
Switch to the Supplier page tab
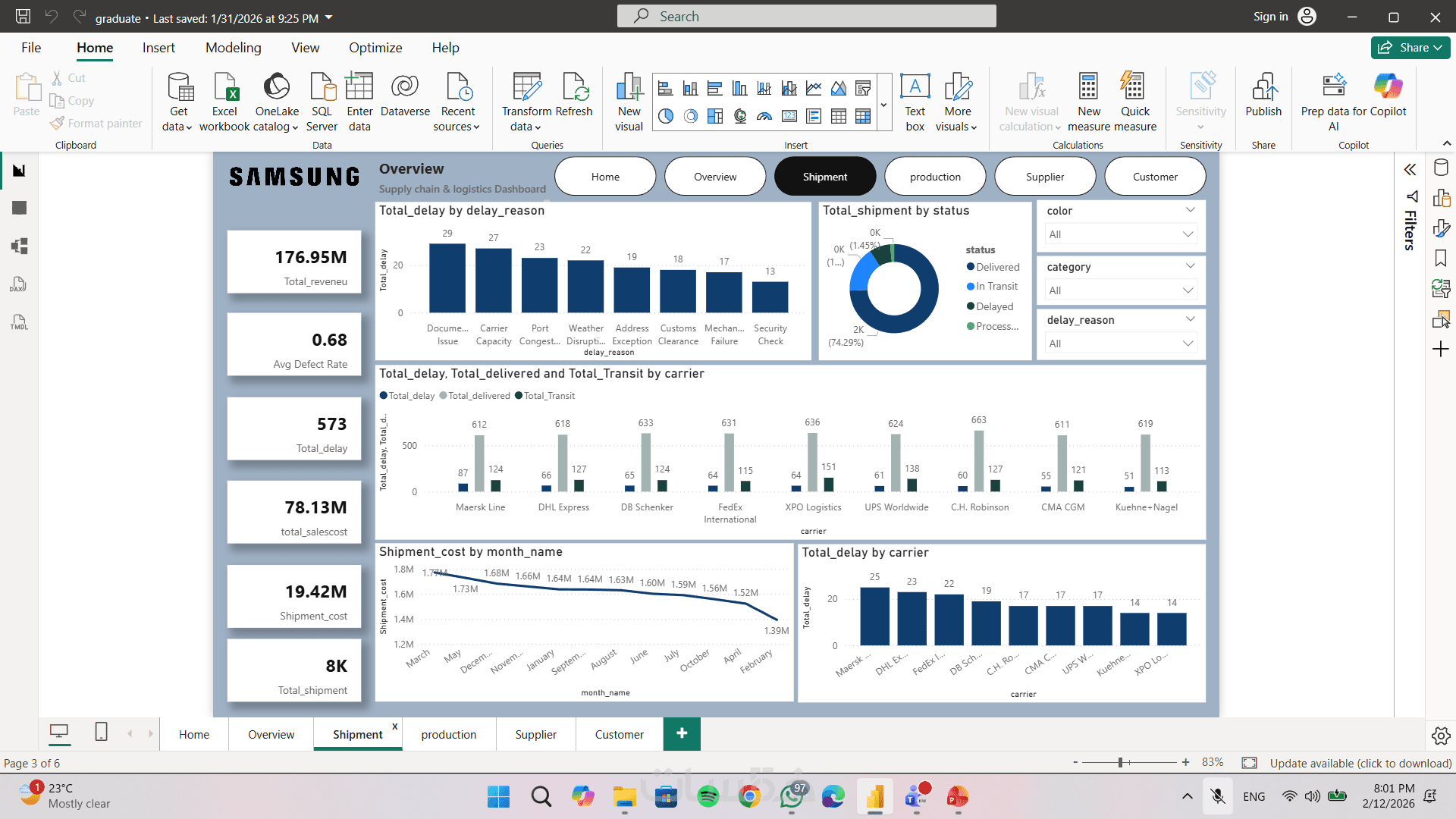[535, 734]
